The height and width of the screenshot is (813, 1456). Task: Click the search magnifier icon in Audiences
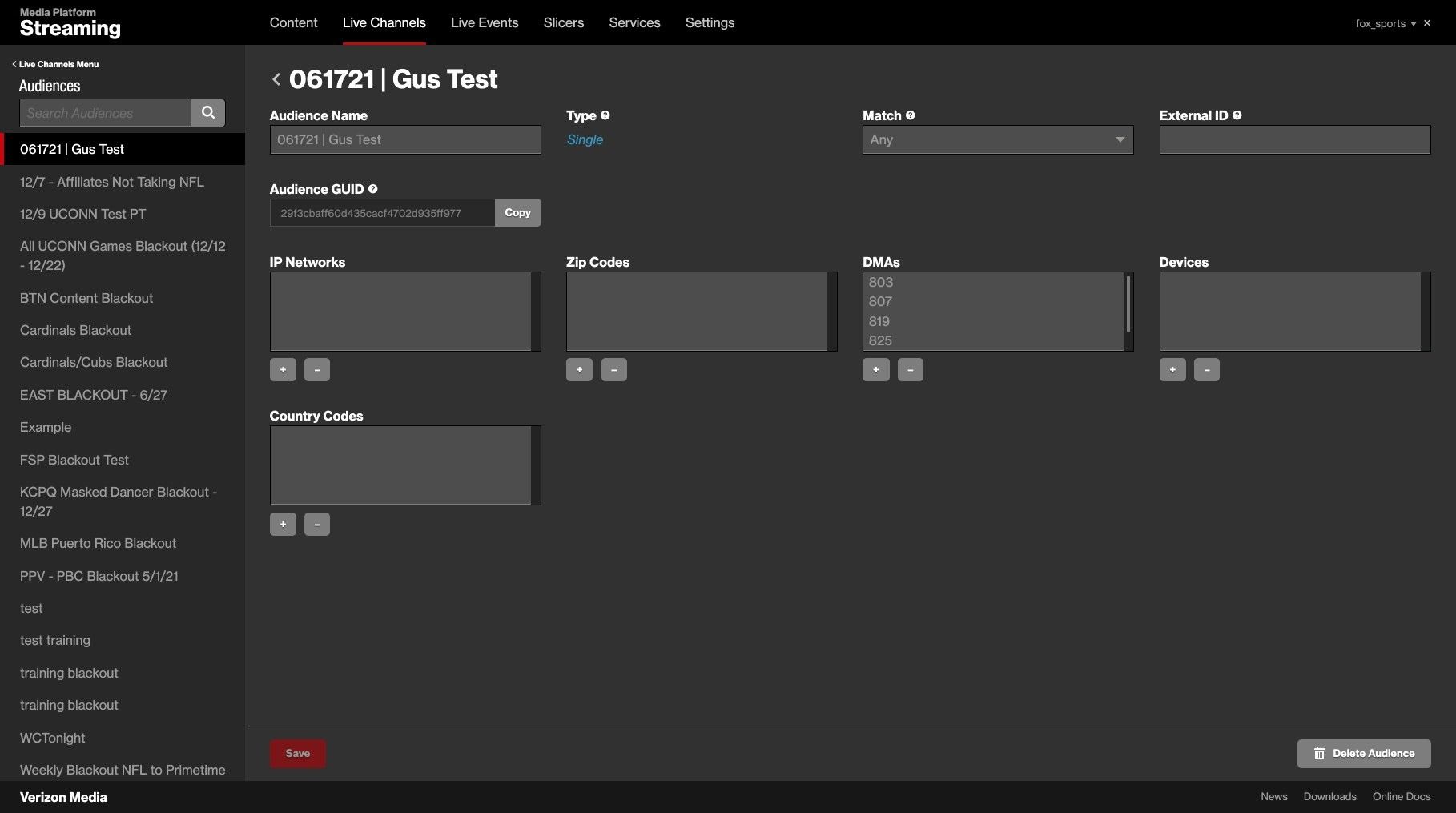pyautogui.click(x=208, y=113)
